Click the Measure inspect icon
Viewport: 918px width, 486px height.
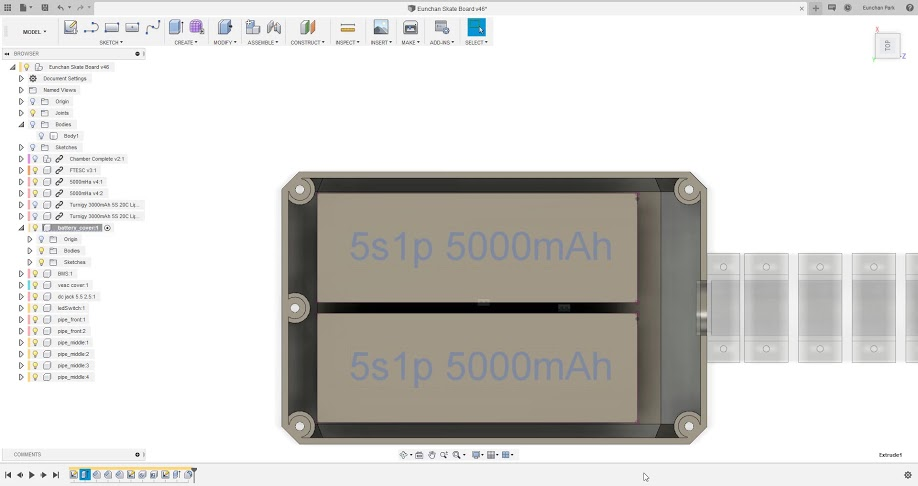pos(348,28)
